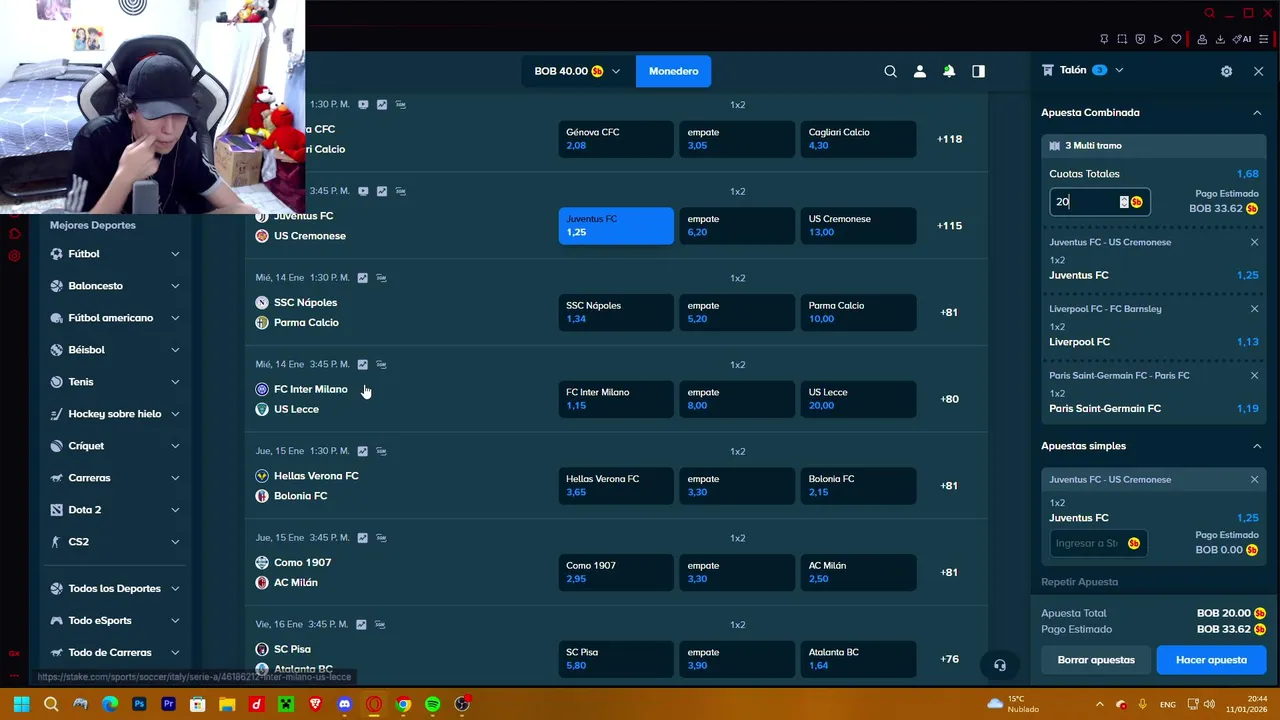Click the combined bet stake amount field
Screen dimensions: 1280x720
1099,202
